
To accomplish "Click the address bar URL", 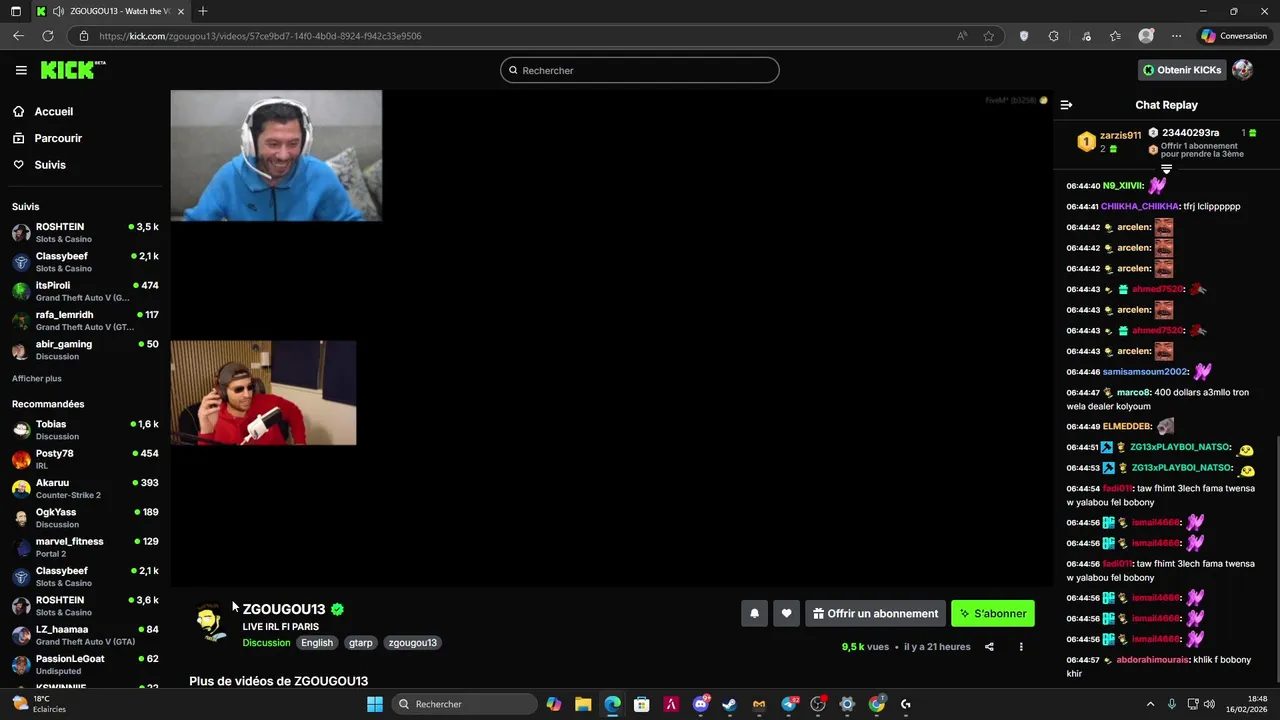I will (x=260, y=36).
